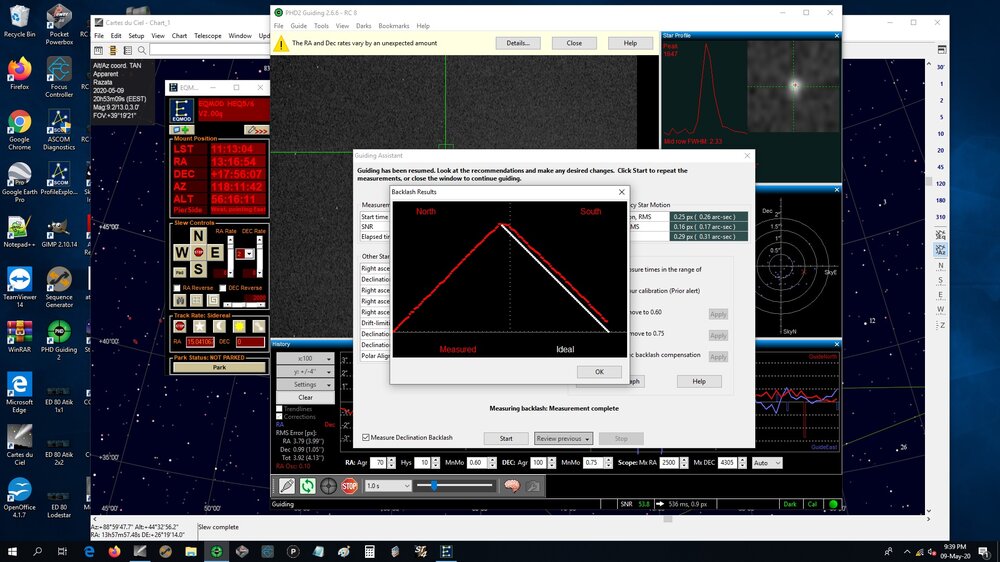Click OK in Backlash Results dialog

coord(599,371)
